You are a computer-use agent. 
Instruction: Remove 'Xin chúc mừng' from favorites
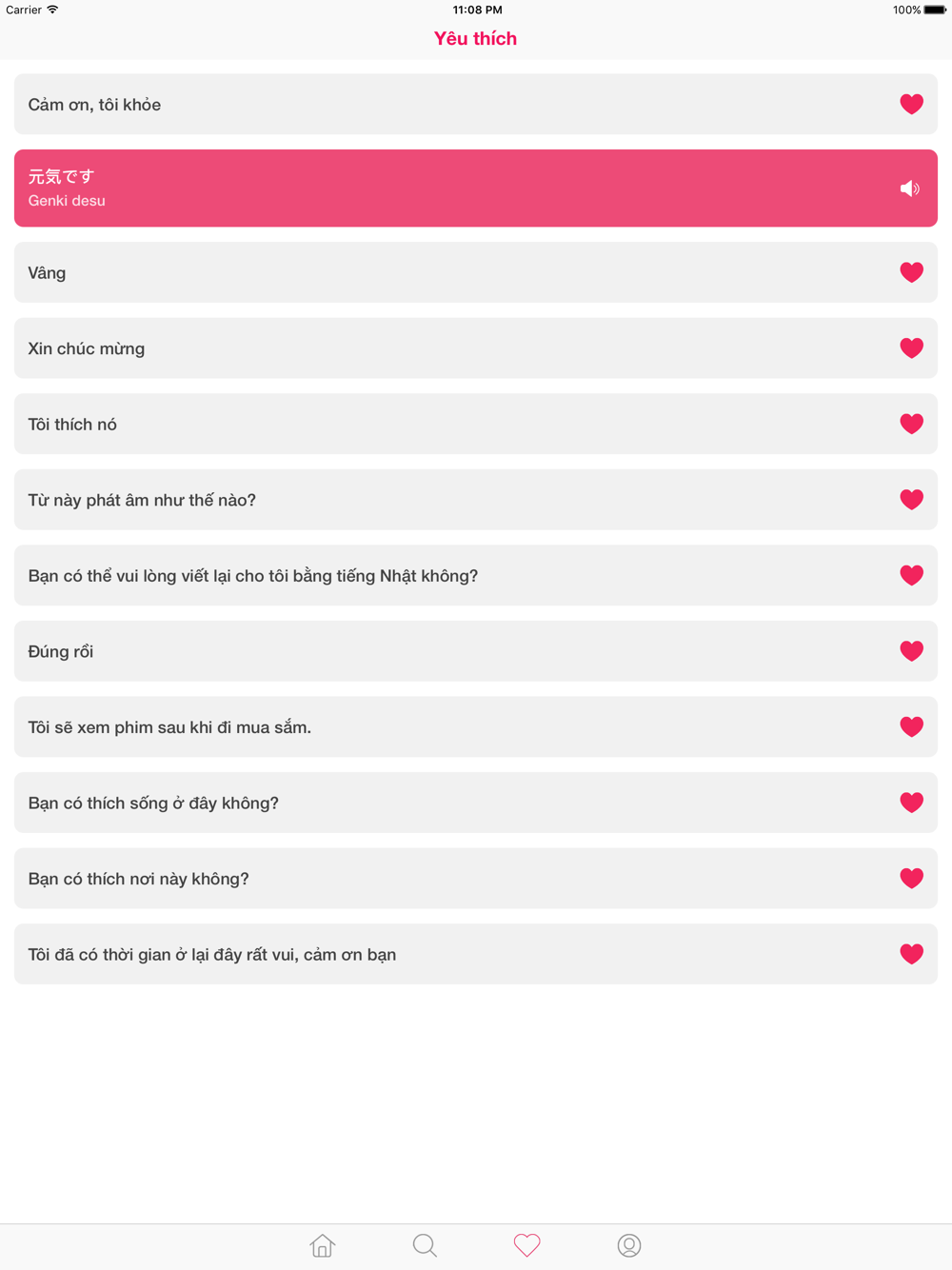click(912, 347)
